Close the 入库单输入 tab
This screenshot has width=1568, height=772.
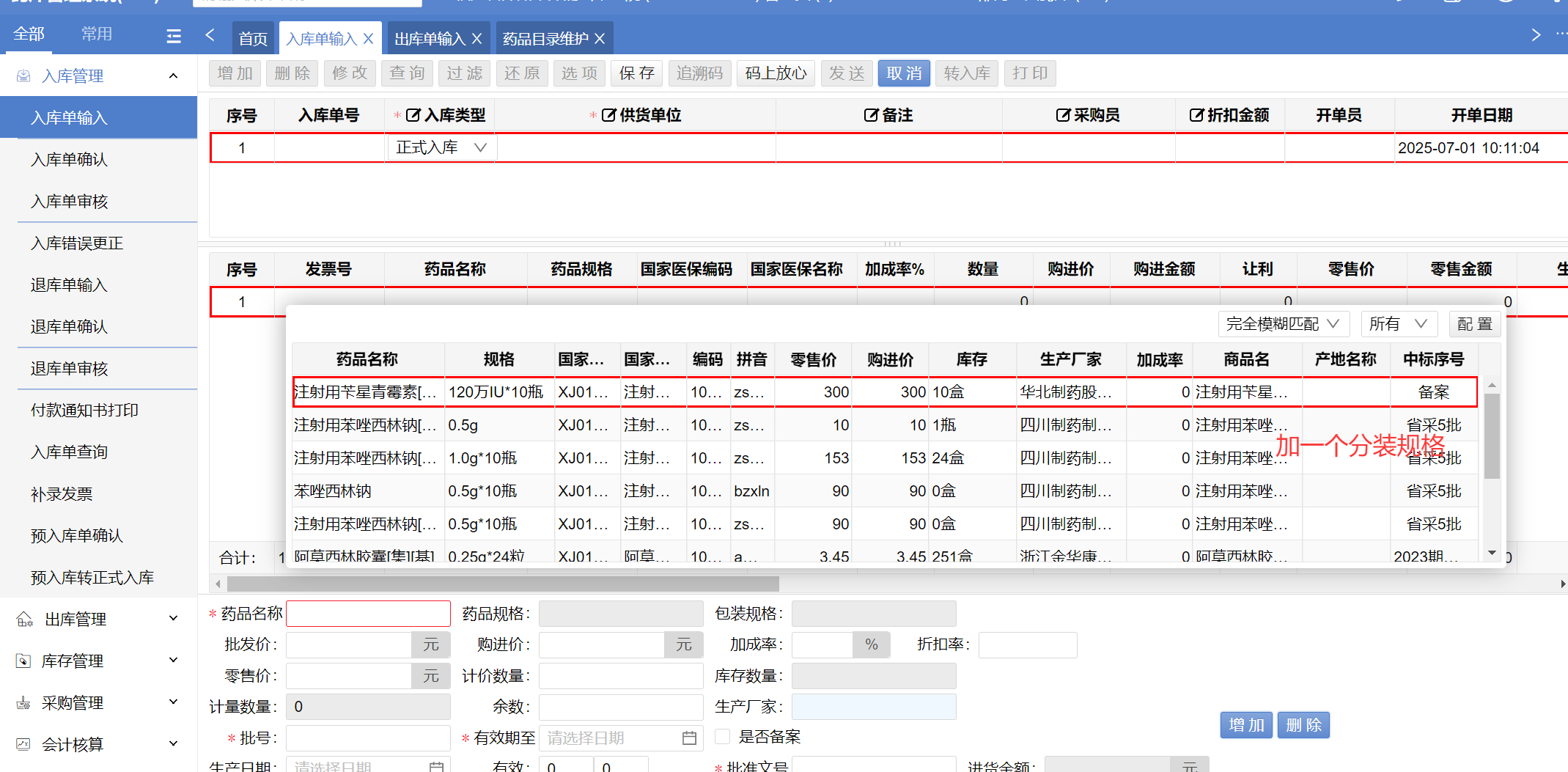point(368,38)
